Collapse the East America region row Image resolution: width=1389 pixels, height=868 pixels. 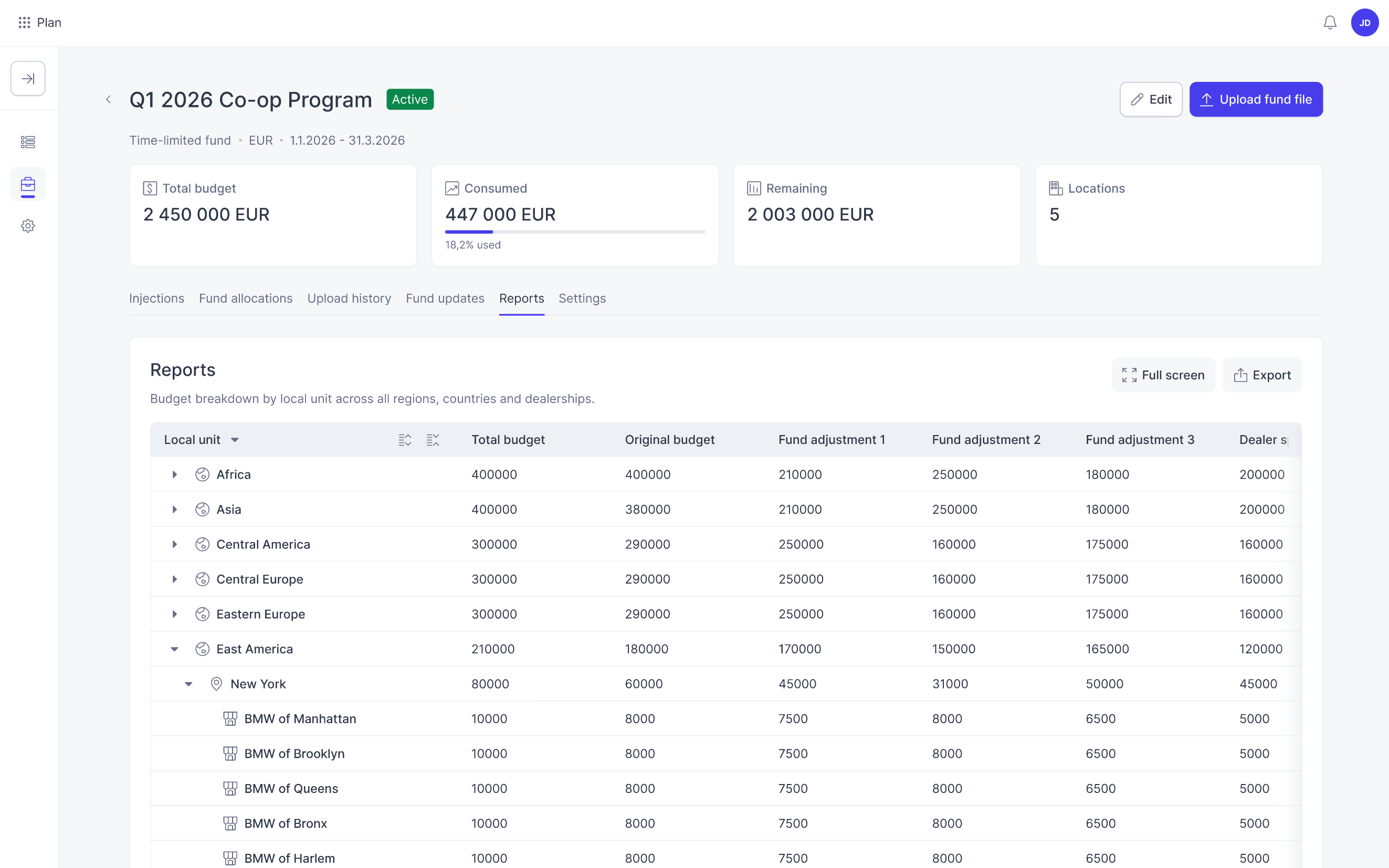coord(175,649)
